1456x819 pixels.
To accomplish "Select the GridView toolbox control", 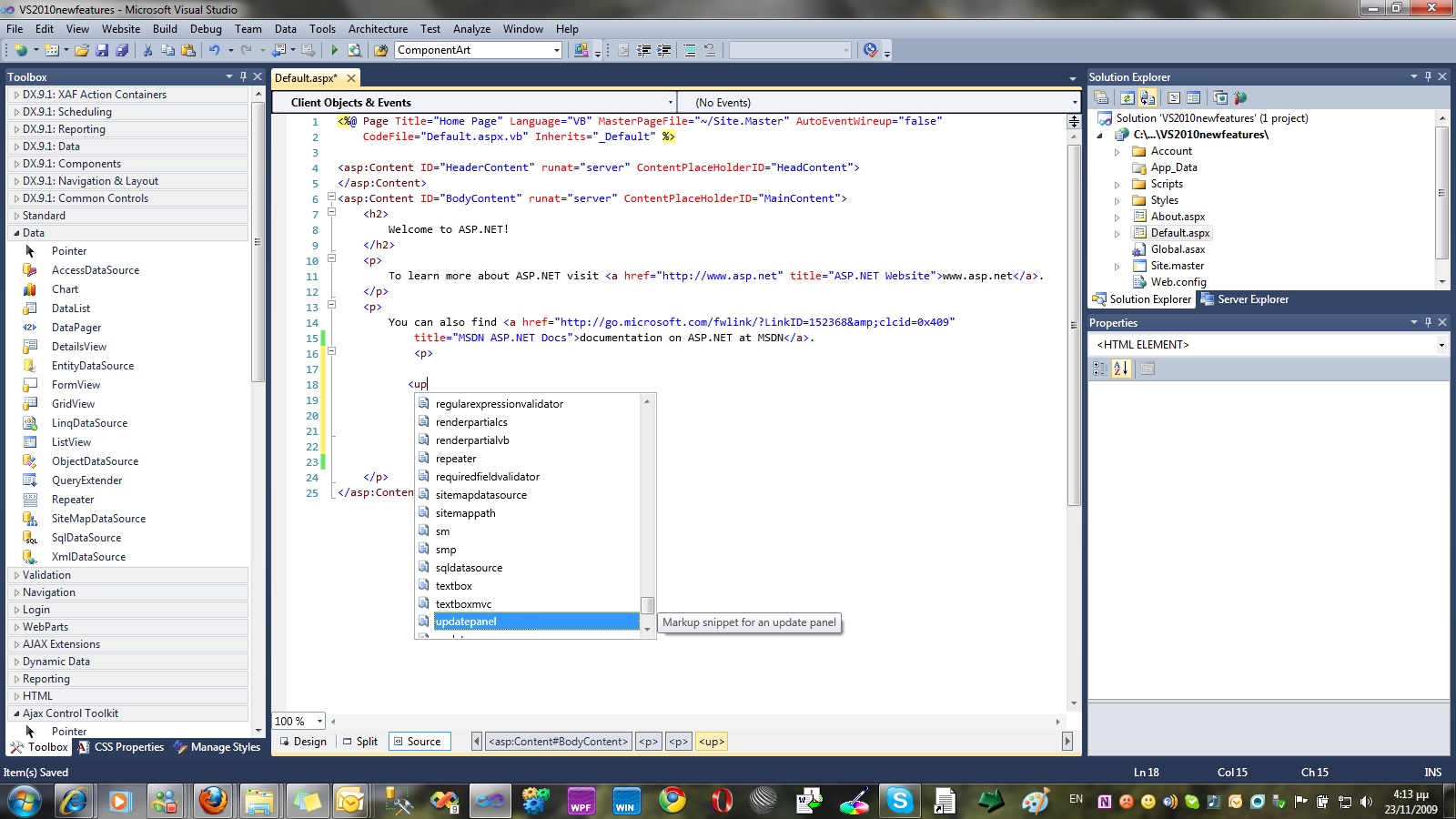I will point(73,404).
